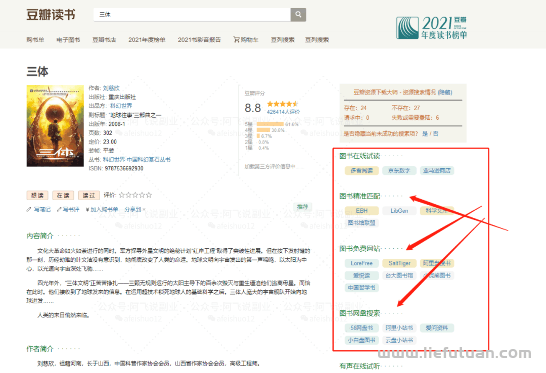
Task: Mark the book as 在读
Action: 63,195
